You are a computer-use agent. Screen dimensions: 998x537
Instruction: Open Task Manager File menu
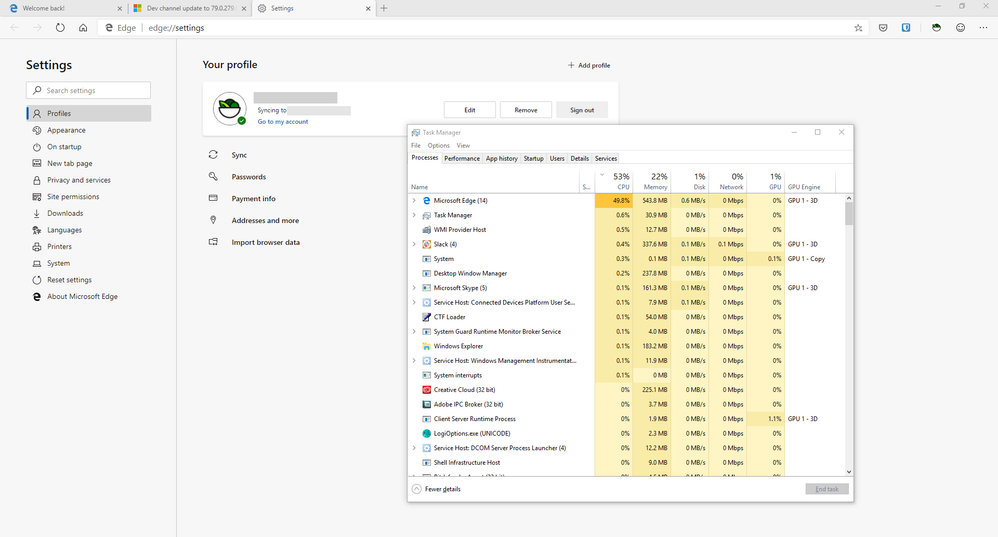point(416,146)
